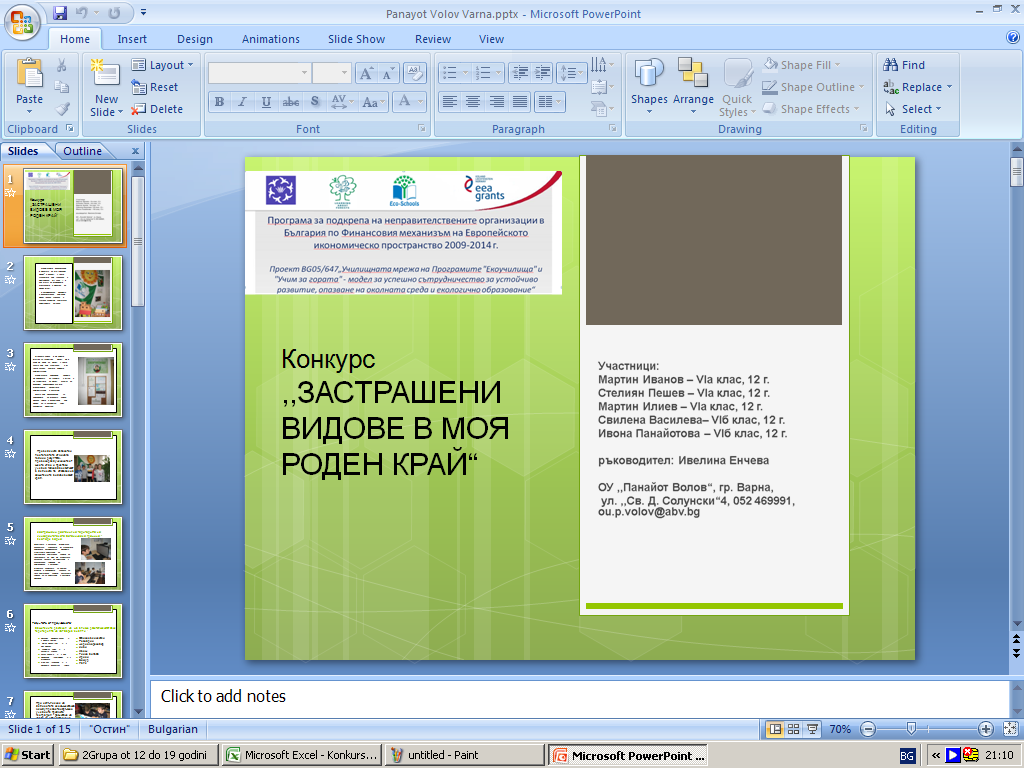Toggle Italic formatting

pyautogui.click(x=242, y=102)
